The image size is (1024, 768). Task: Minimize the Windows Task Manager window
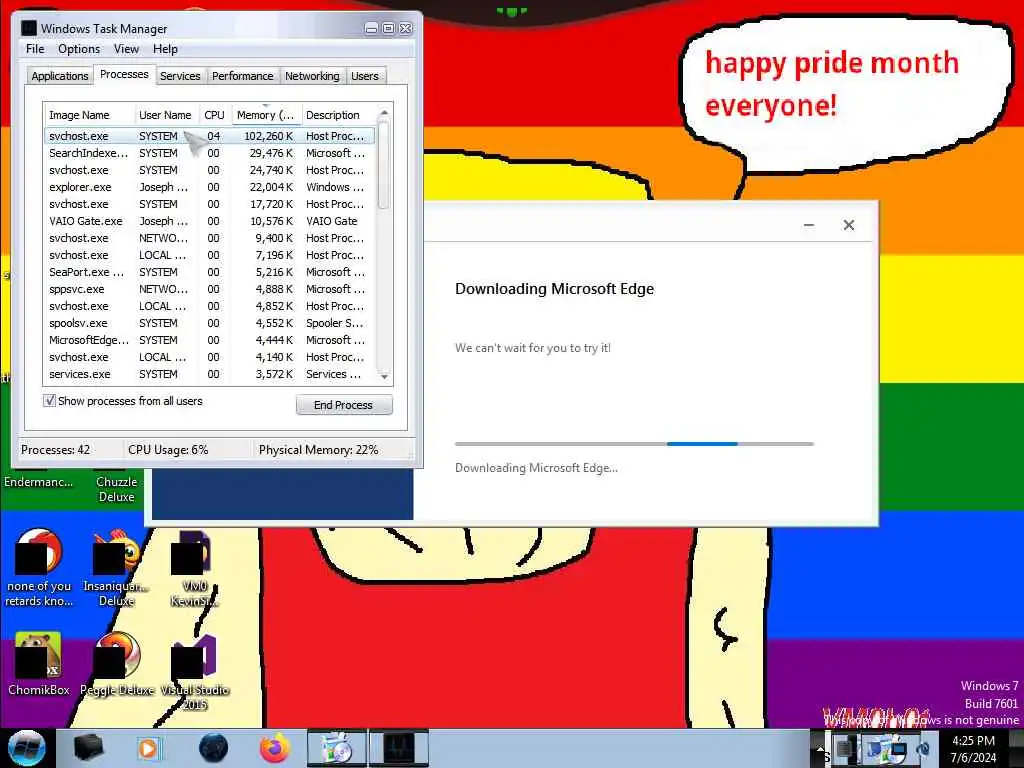[x=371, y=28]
